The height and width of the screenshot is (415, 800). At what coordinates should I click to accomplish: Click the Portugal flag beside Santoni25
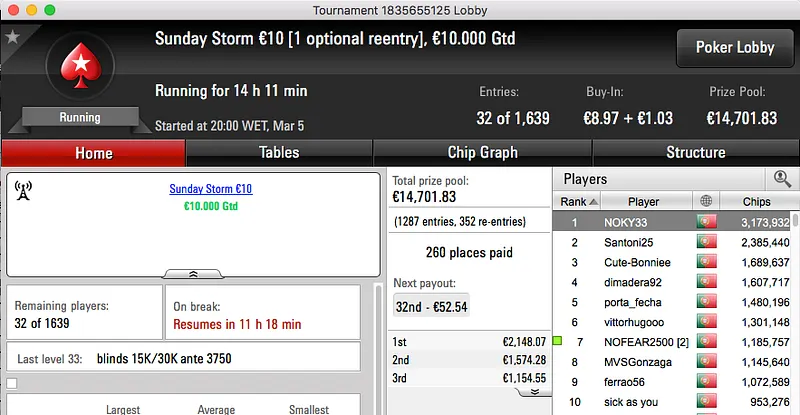(708, 242)
